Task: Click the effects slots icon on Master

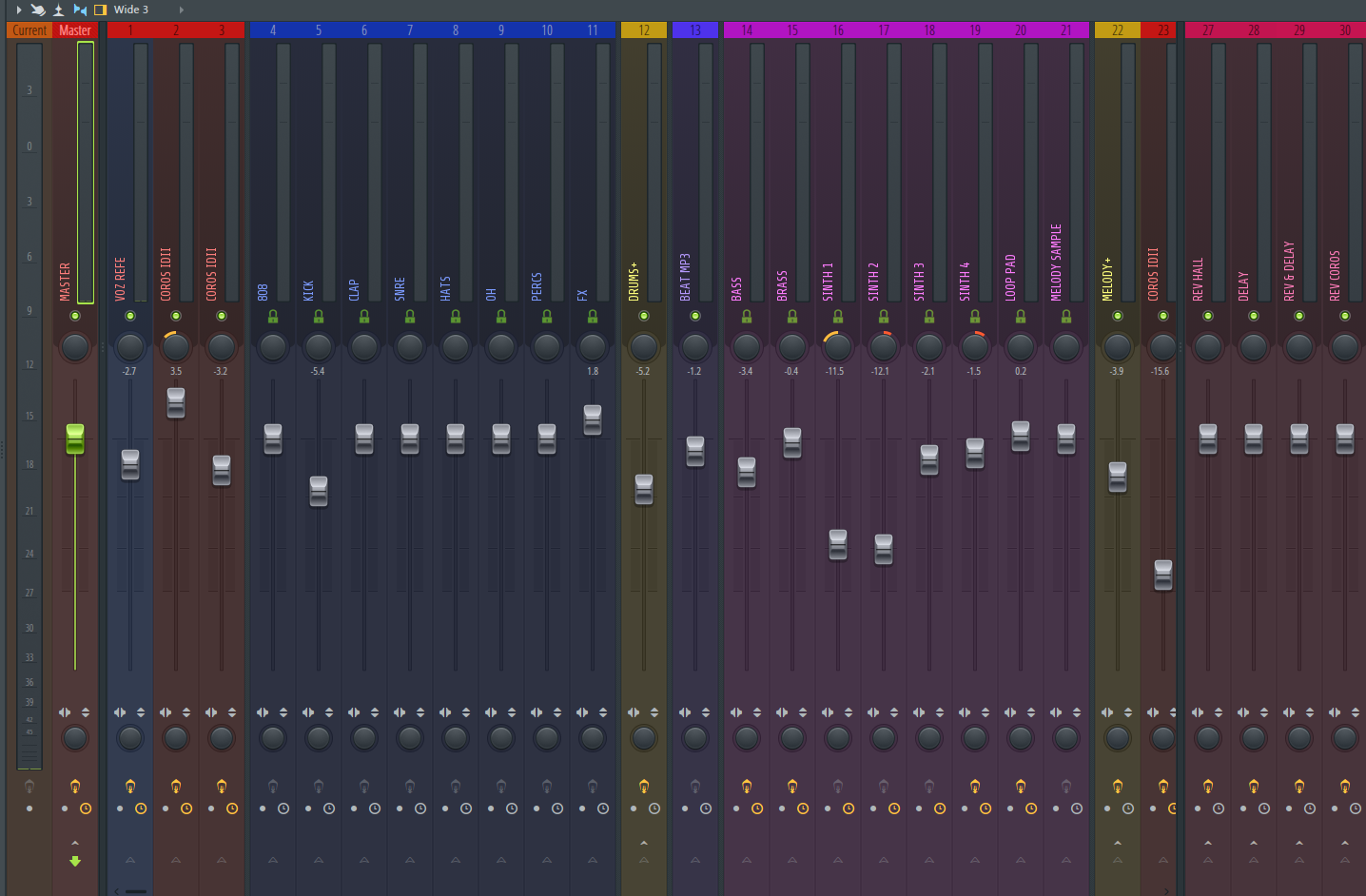Action: (75, 786)
